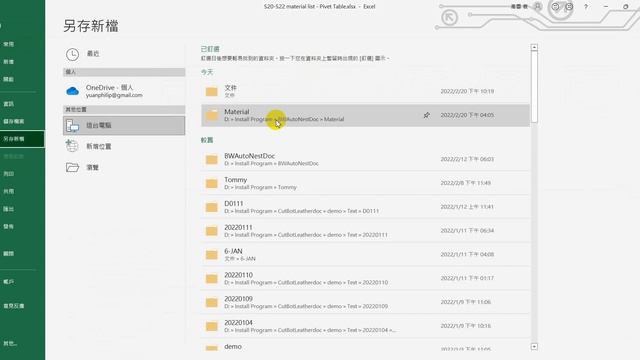Click folder icon of 20220111 row
The width and height of the screenshot is (640, 360).
211,231
